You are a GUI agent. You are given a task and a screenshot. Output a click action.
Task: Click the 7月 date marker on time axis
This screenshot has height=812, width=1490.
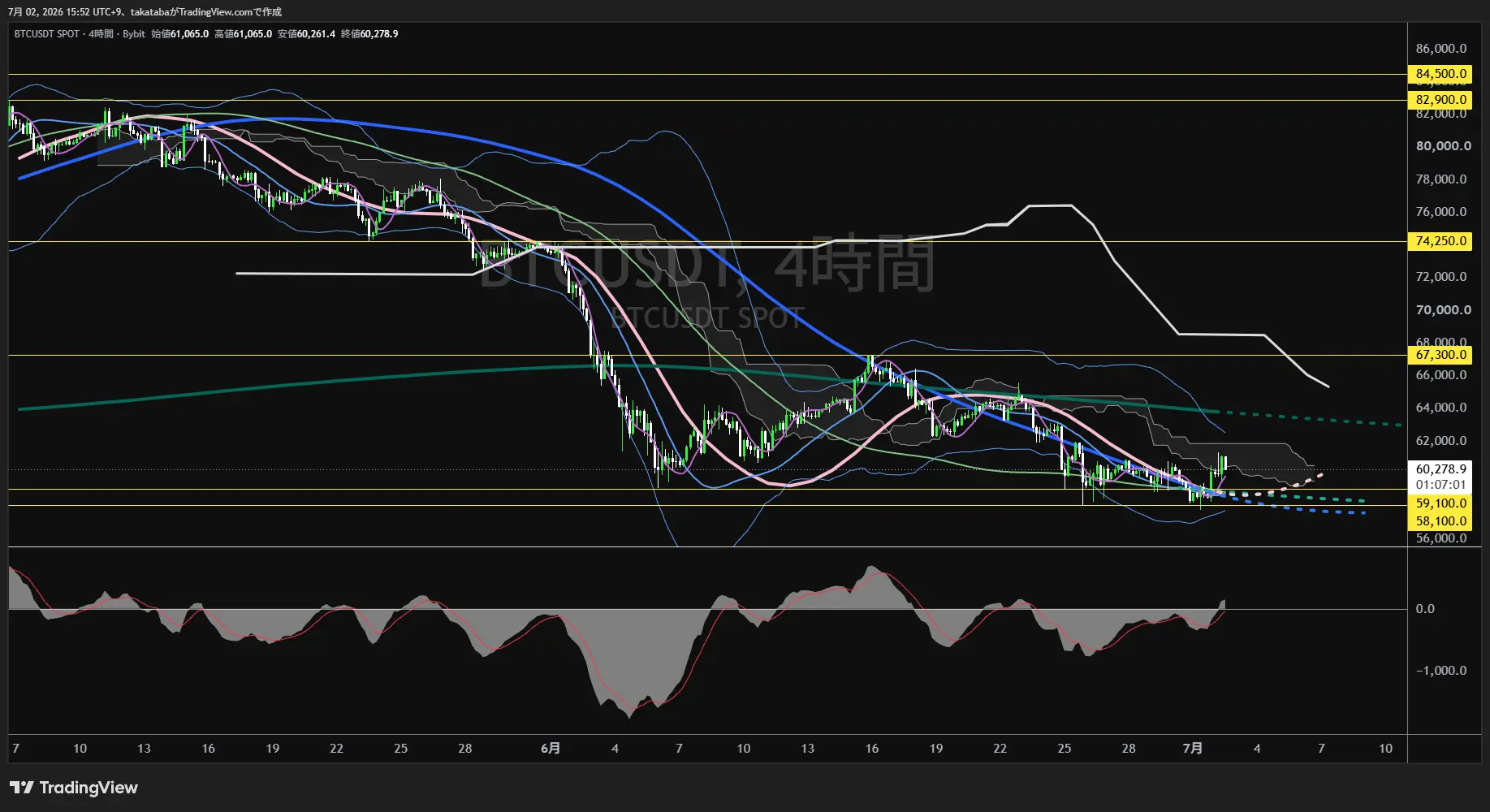coord(1192,749)
